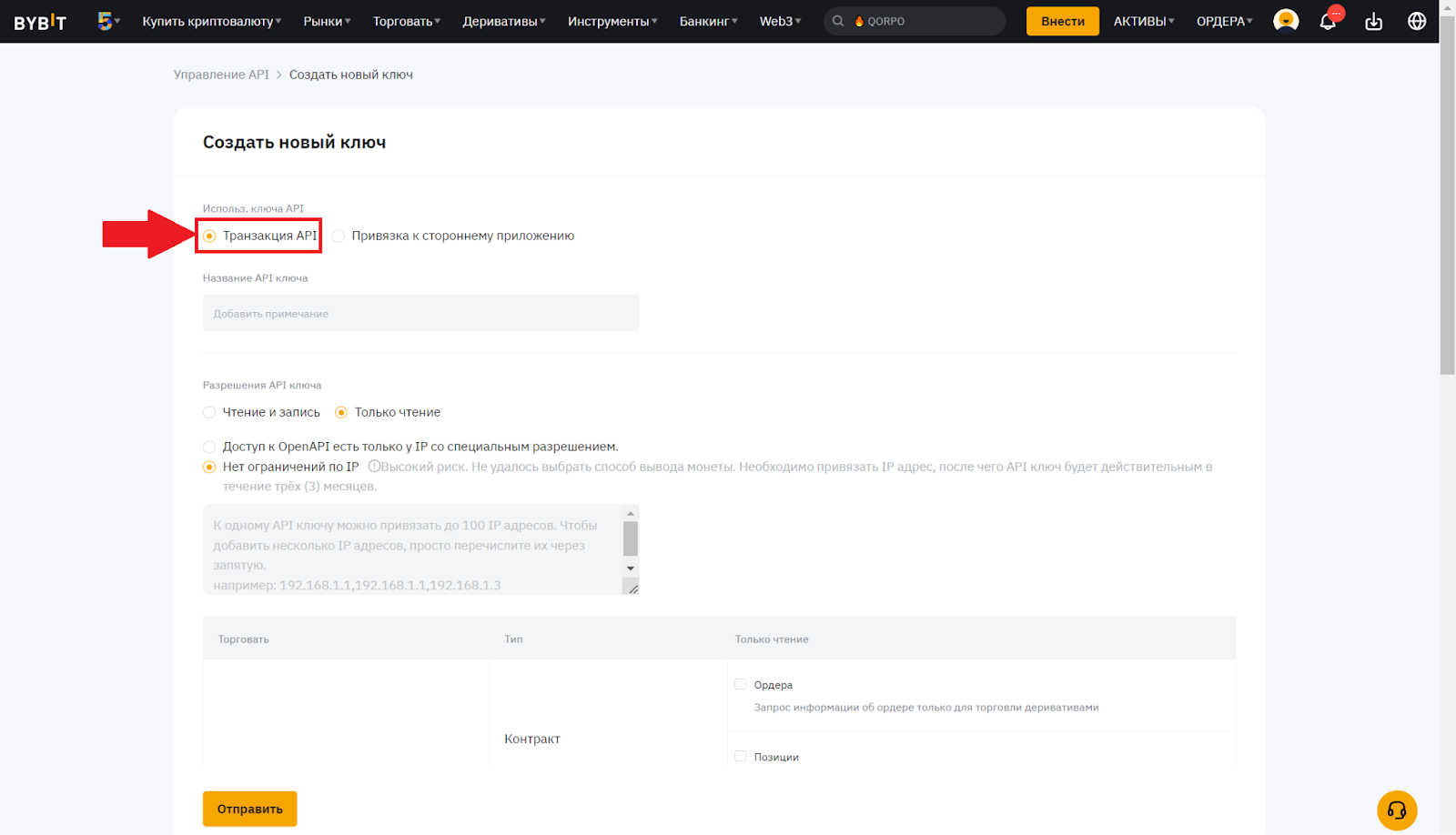Click the Только чтение column header
This screenshot has height=835, width=1456.
coord(772,639)
